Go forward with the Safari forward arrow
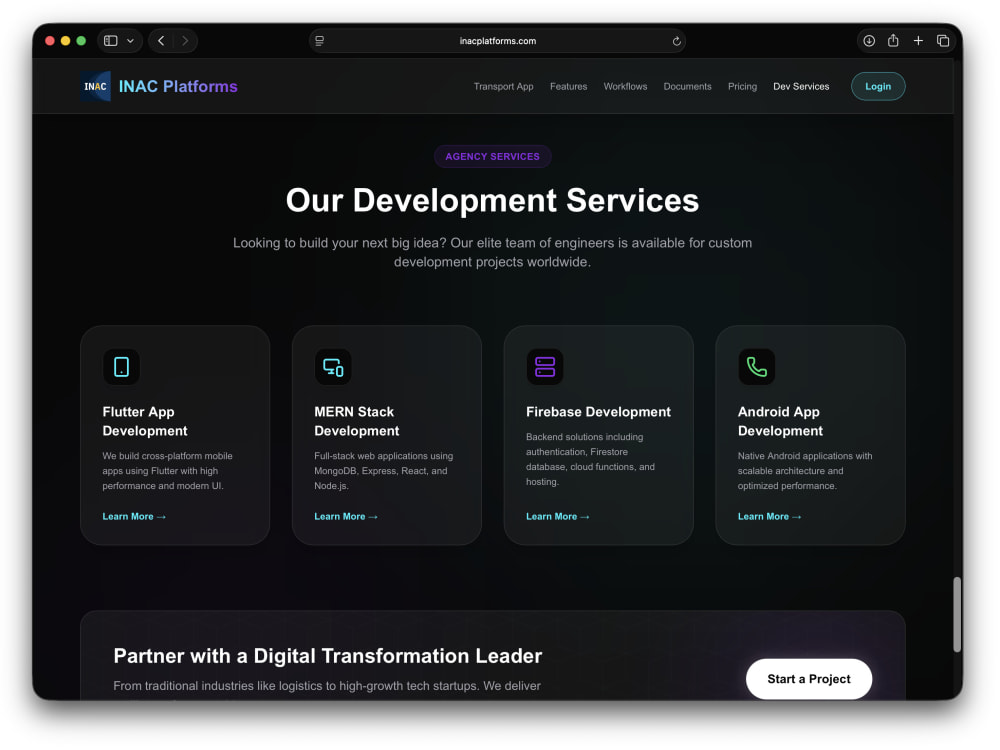Viewport: 1000px width, 750px height. tap(185, 41)
